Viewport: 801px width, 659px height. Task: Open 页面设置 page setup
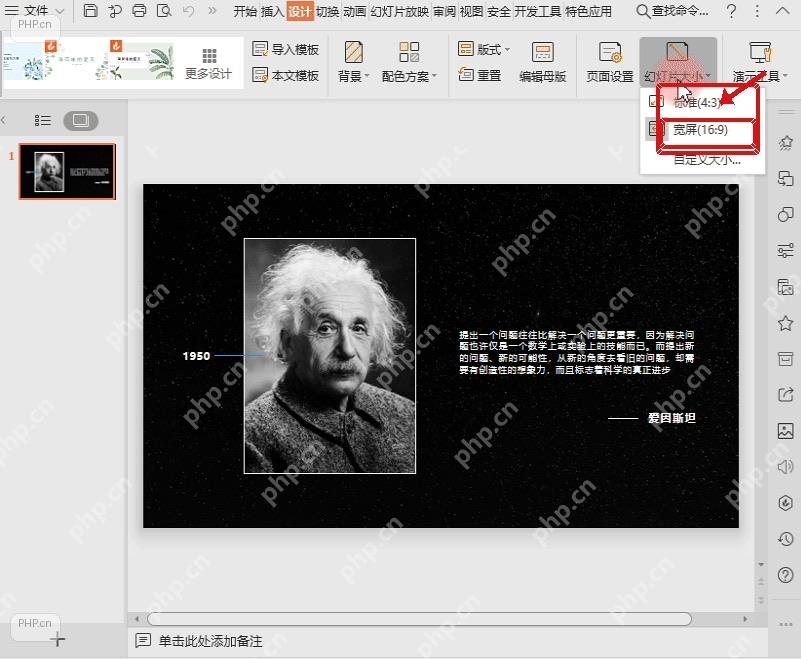[610, 62]
